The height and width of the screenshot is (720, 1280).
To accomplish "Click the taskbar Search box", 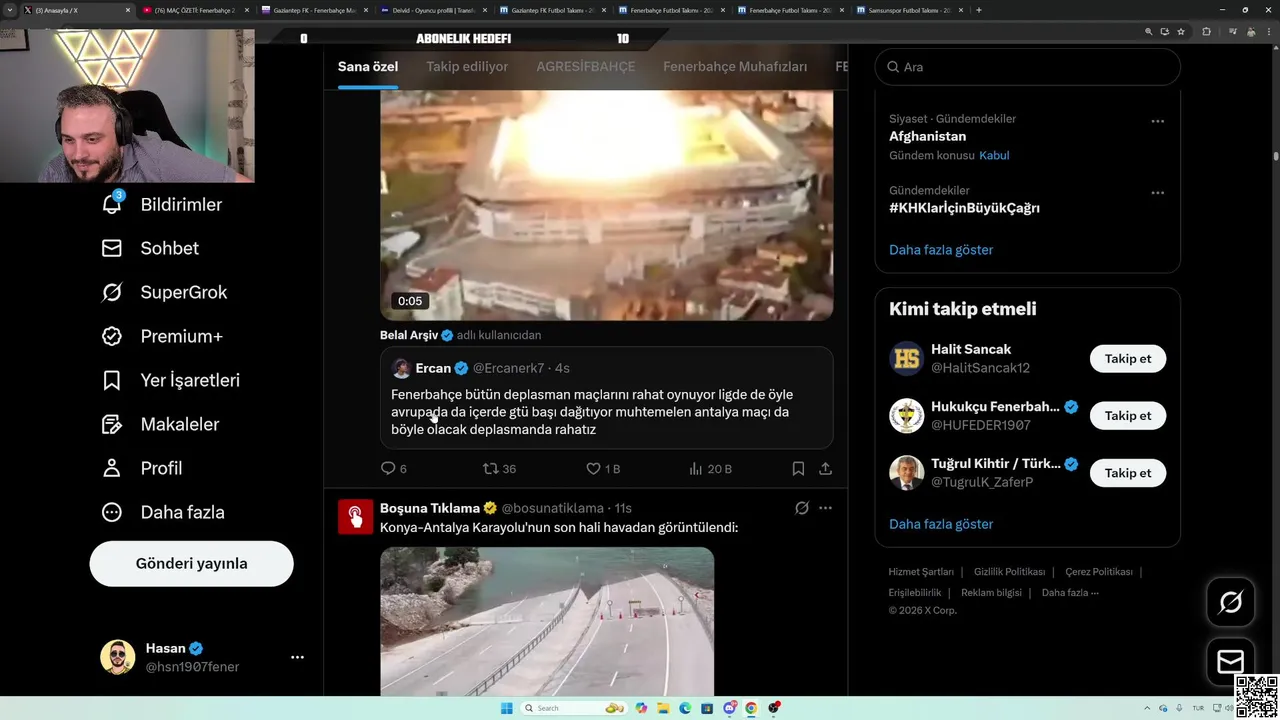I will 574,708.
